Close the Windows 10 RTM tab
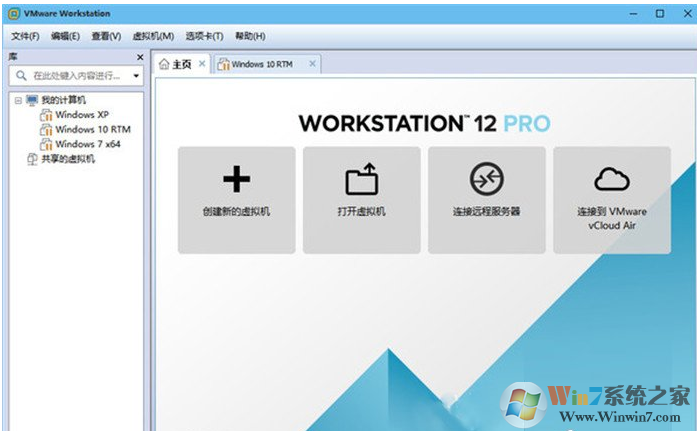Viewport: 697px width, 431px height. coord(312,64)
